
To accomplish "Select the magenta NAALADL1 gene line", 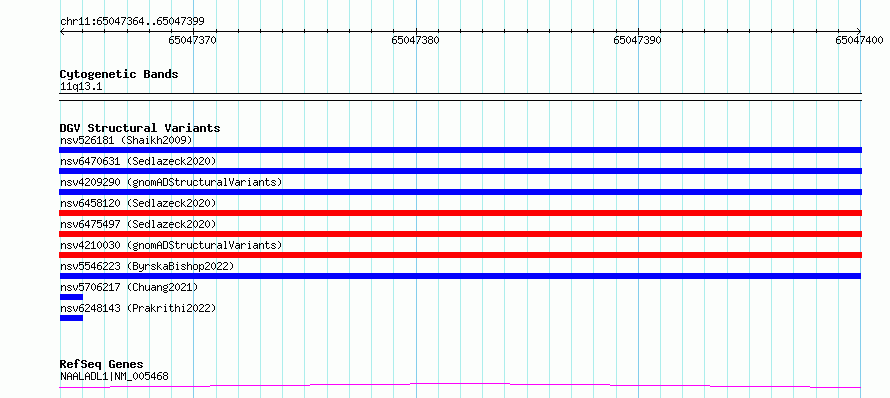I will pos(460,386).
